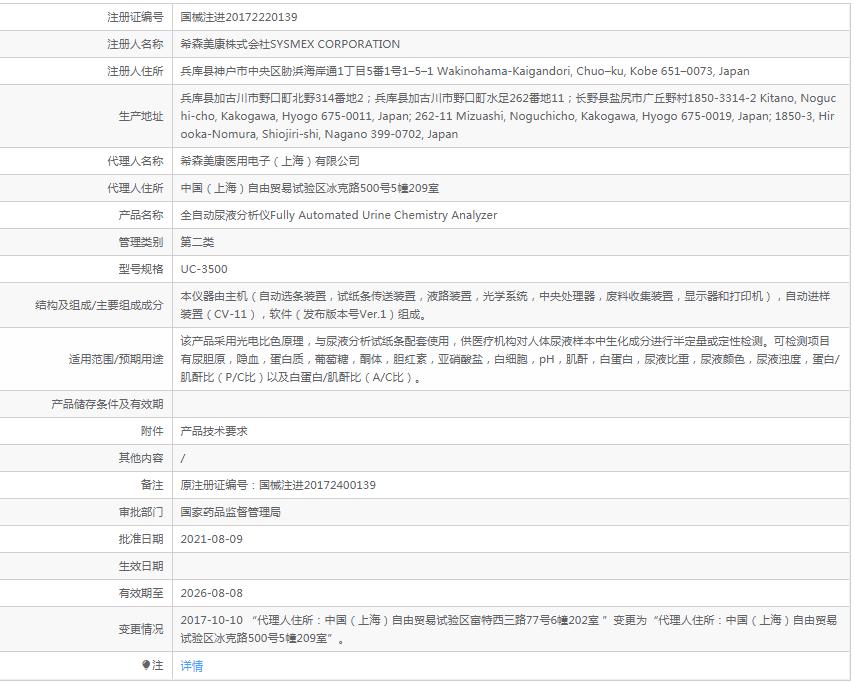Select management category value 第二类

[x=197, y=242]
